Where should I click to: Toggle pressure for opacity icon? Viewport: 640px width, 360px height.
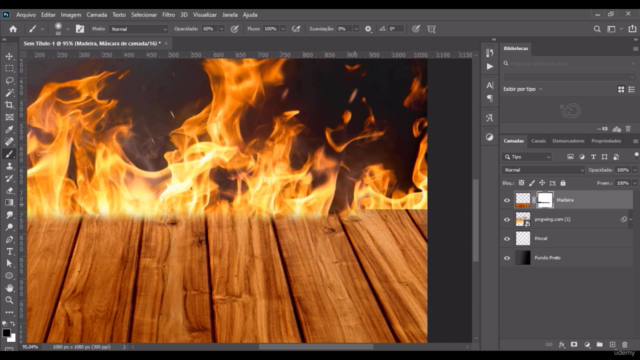tap(235, 29)
